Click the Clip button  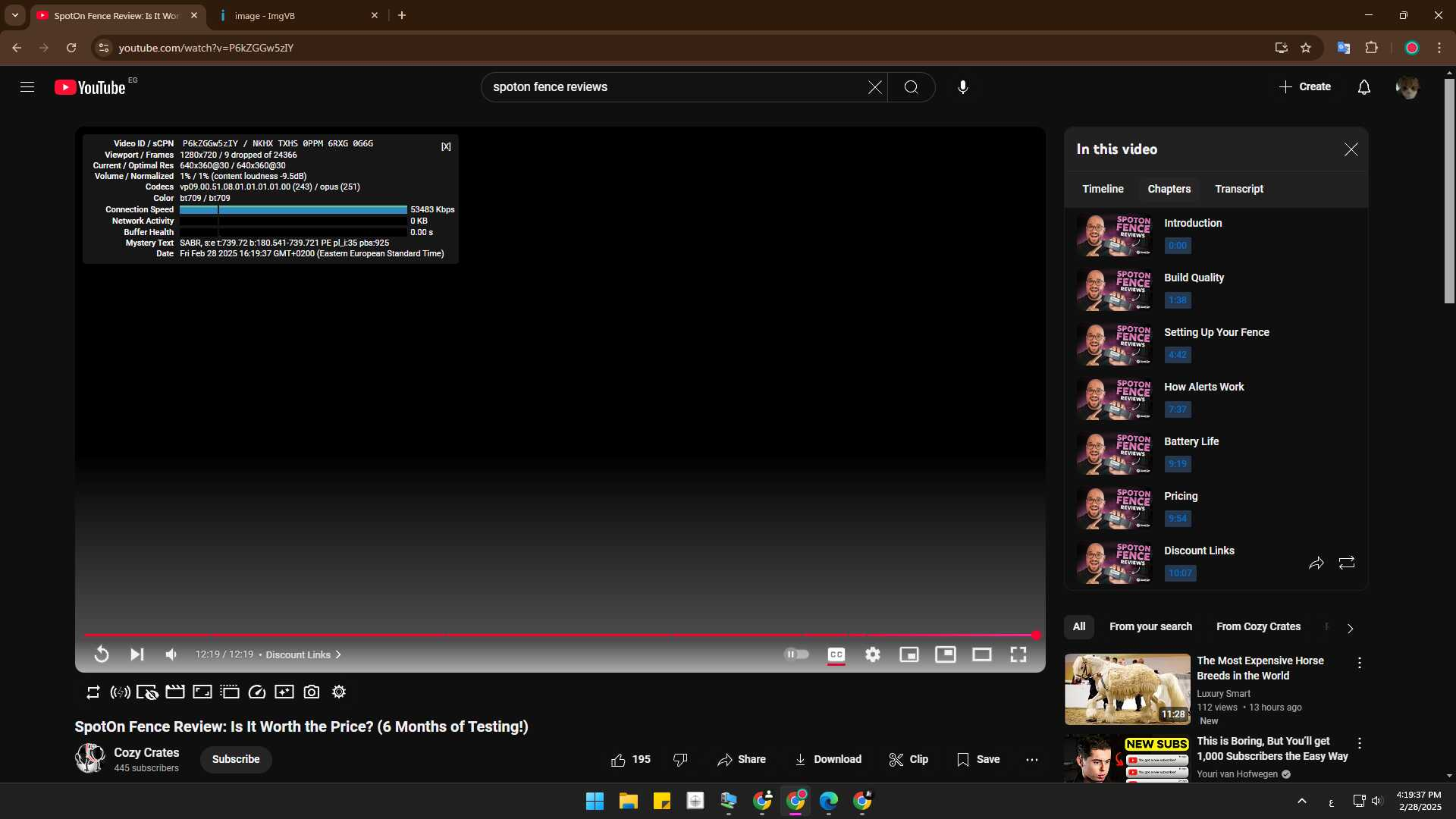908,760
